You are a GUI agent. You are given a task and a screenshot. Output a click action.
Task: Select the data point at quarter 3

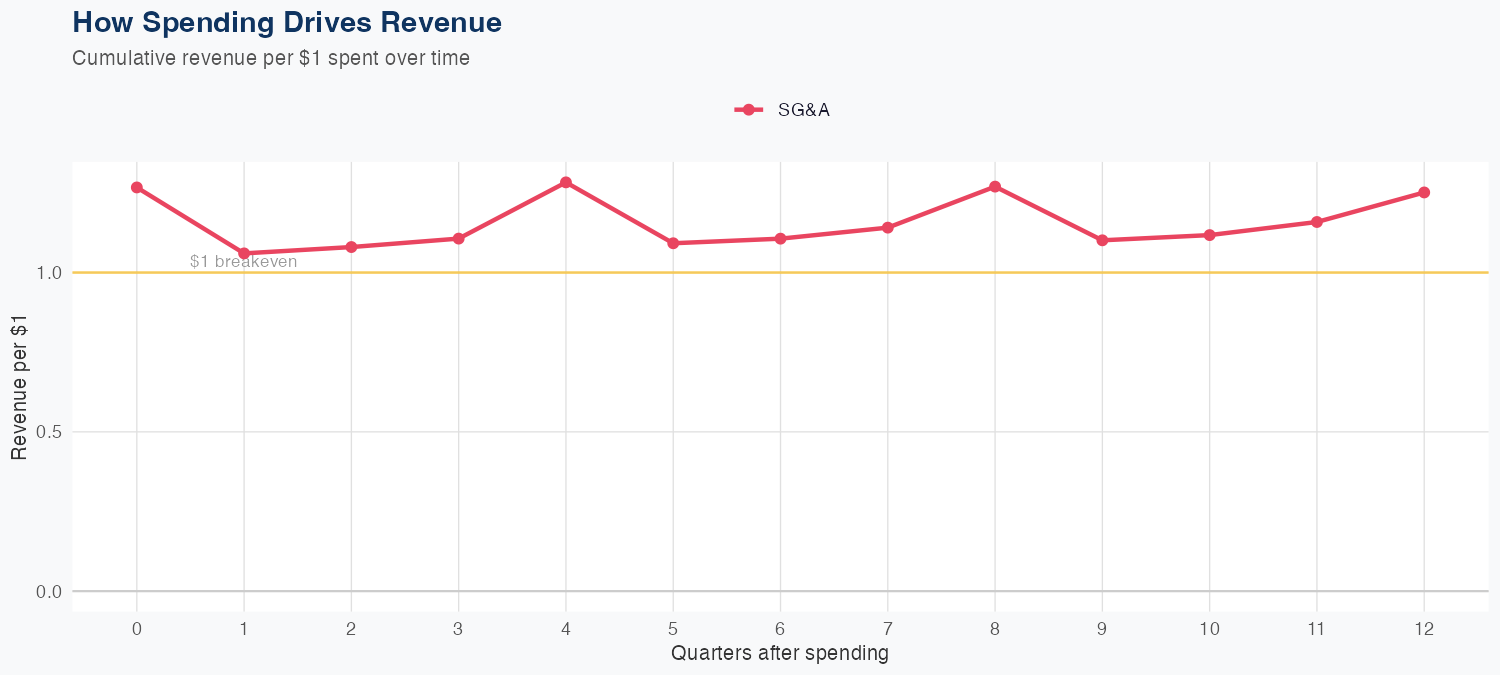click(x=458, y=239)
